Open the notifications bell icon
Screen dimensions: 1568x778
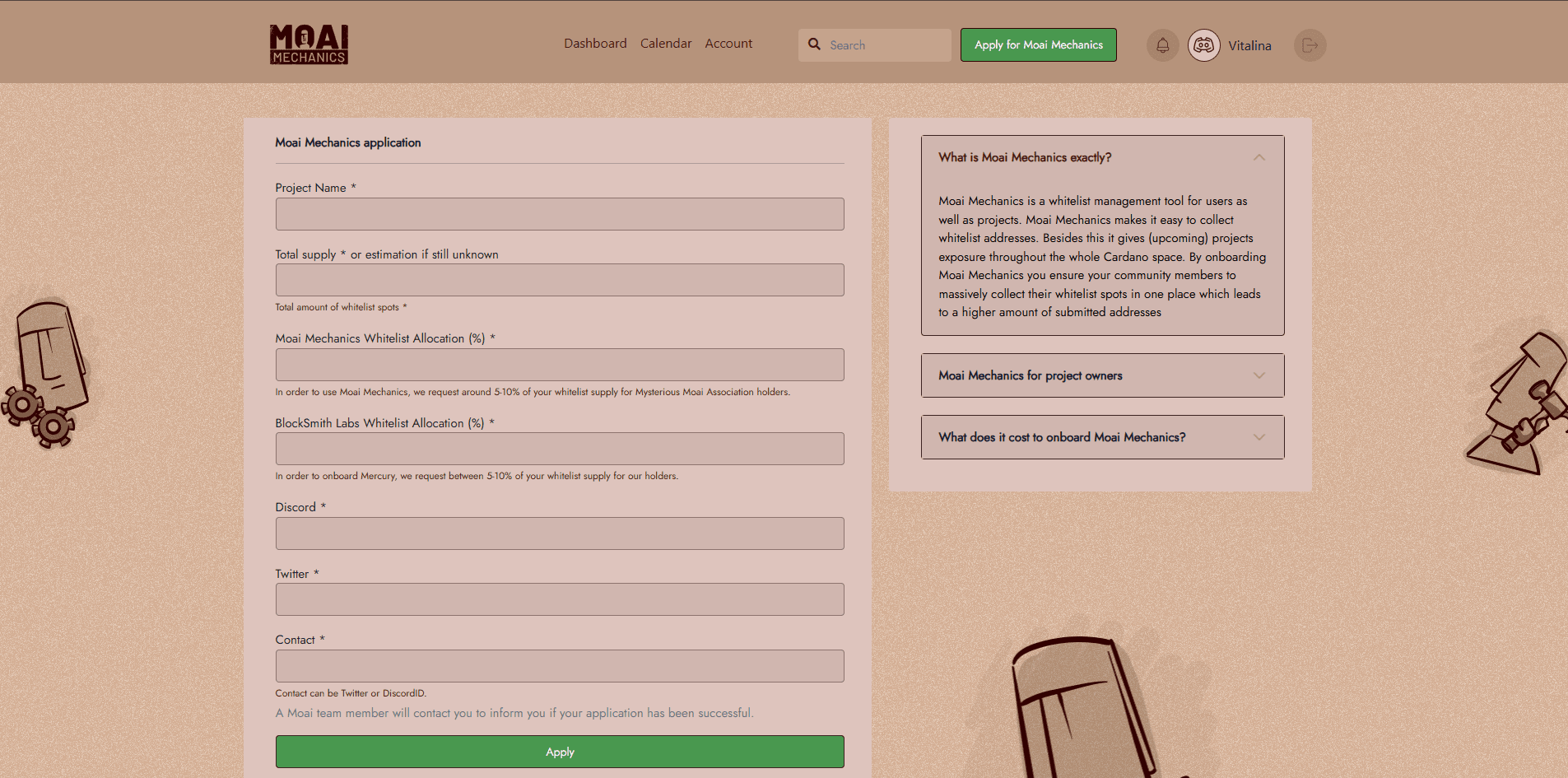(x=1162, y=45)
